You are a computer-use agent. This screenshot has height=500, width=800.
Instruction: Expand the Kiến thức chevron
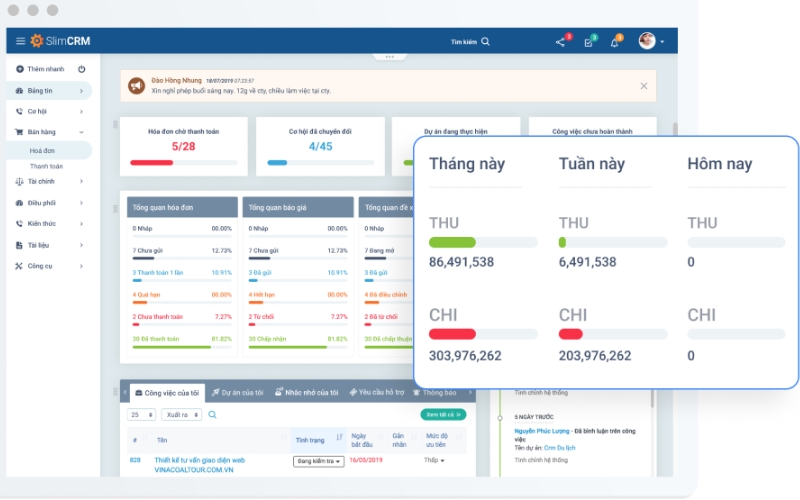pyautogui.click(x=81, y=223)
